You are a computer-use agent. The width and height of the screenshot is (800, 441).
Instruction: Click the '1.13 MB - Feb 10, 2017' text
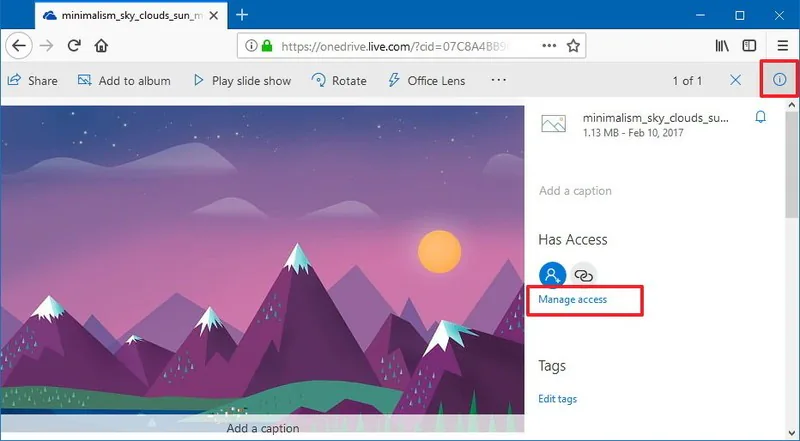(x=633, y=133)
